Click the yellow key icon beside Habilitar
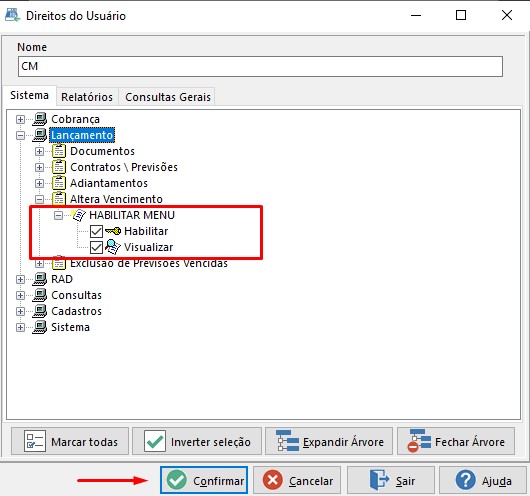The height and width of the screenshot is (496, 530). click(113, 231)
